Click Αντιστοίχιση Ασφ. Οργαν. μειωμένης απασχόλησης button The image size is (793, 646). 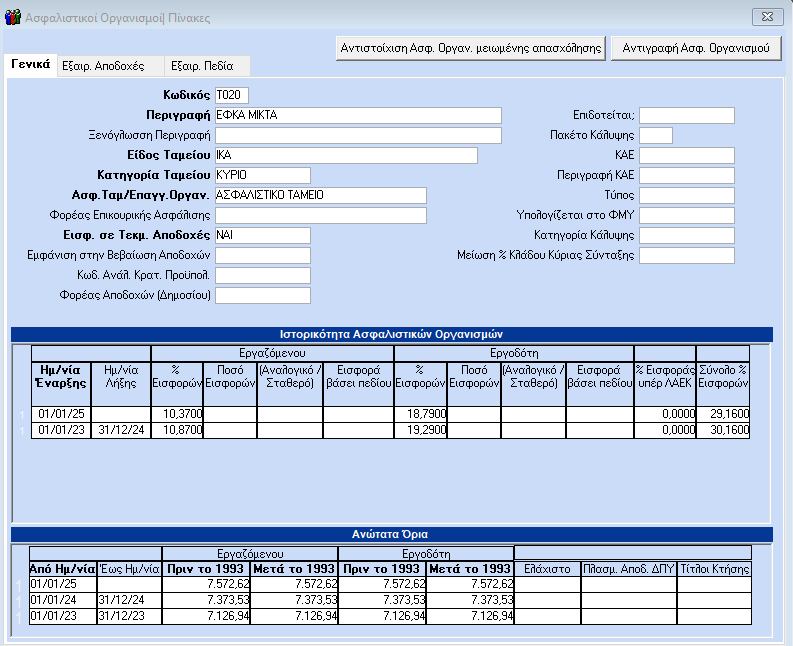[x=470, y=48]
